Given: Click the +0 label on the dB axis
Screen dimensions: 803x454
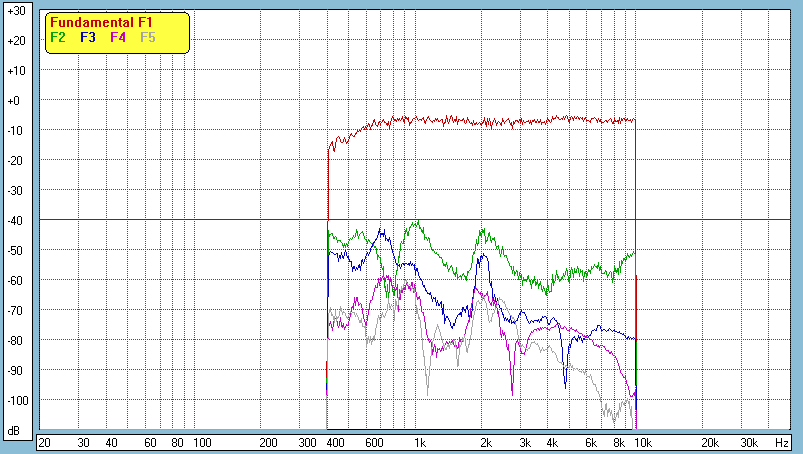Looking at the screenshot, I should point(15,101).
